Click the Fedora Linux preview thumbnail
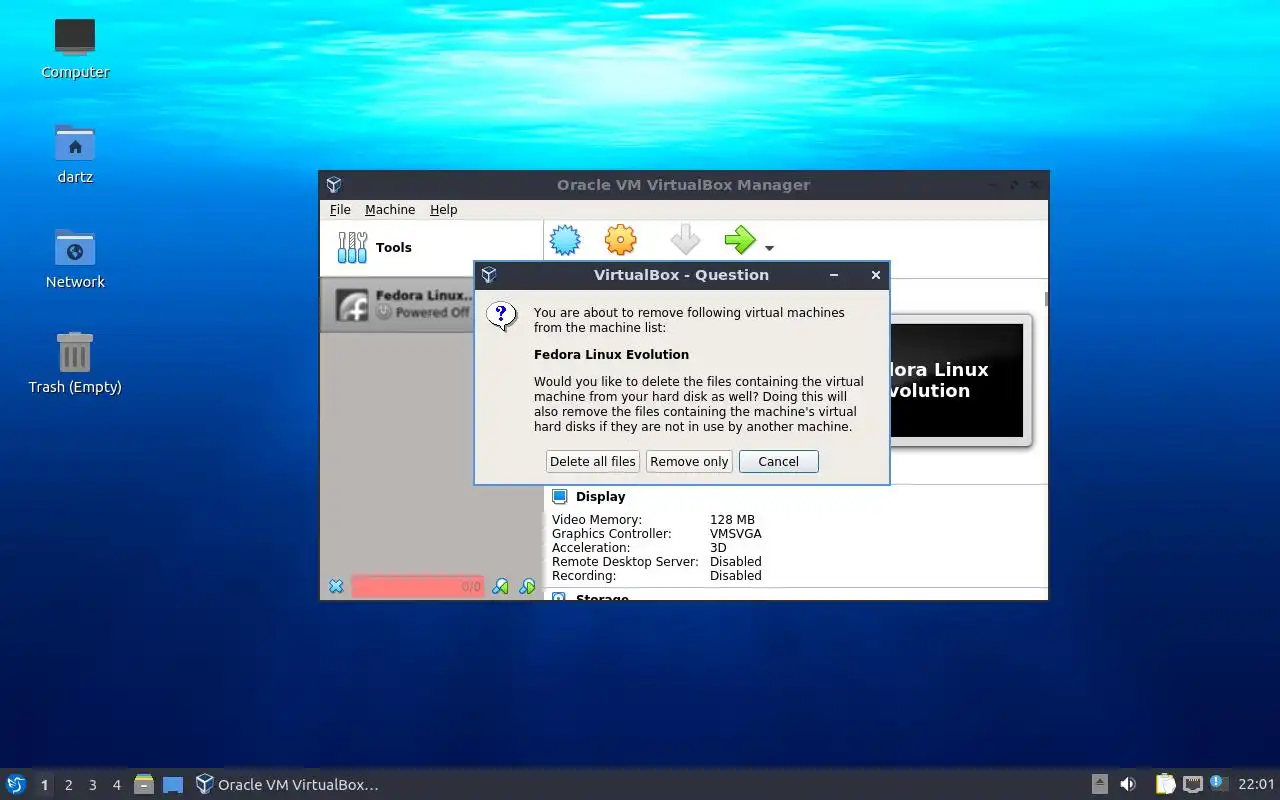The width and height of the screenshot is (1280, 800). point(956,380)
